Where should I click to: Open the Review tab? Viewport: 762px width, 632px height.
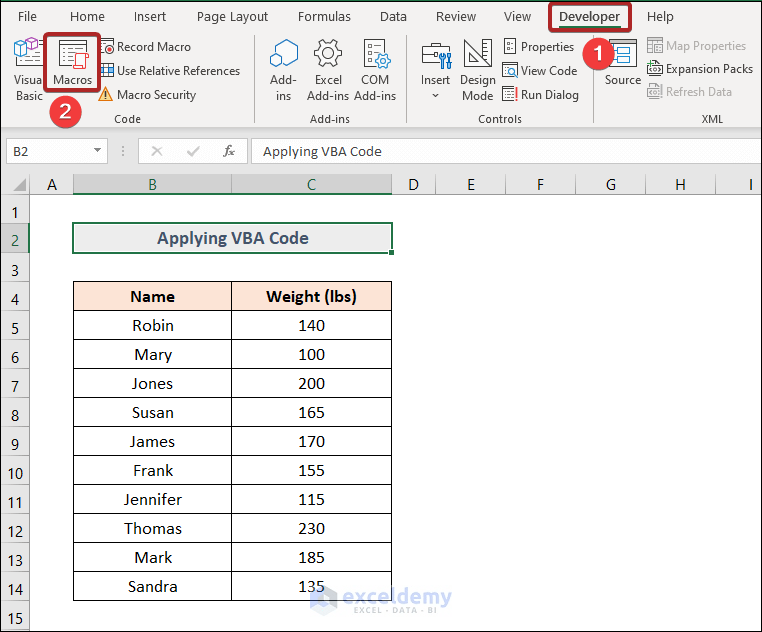click(x=456, y=17)
